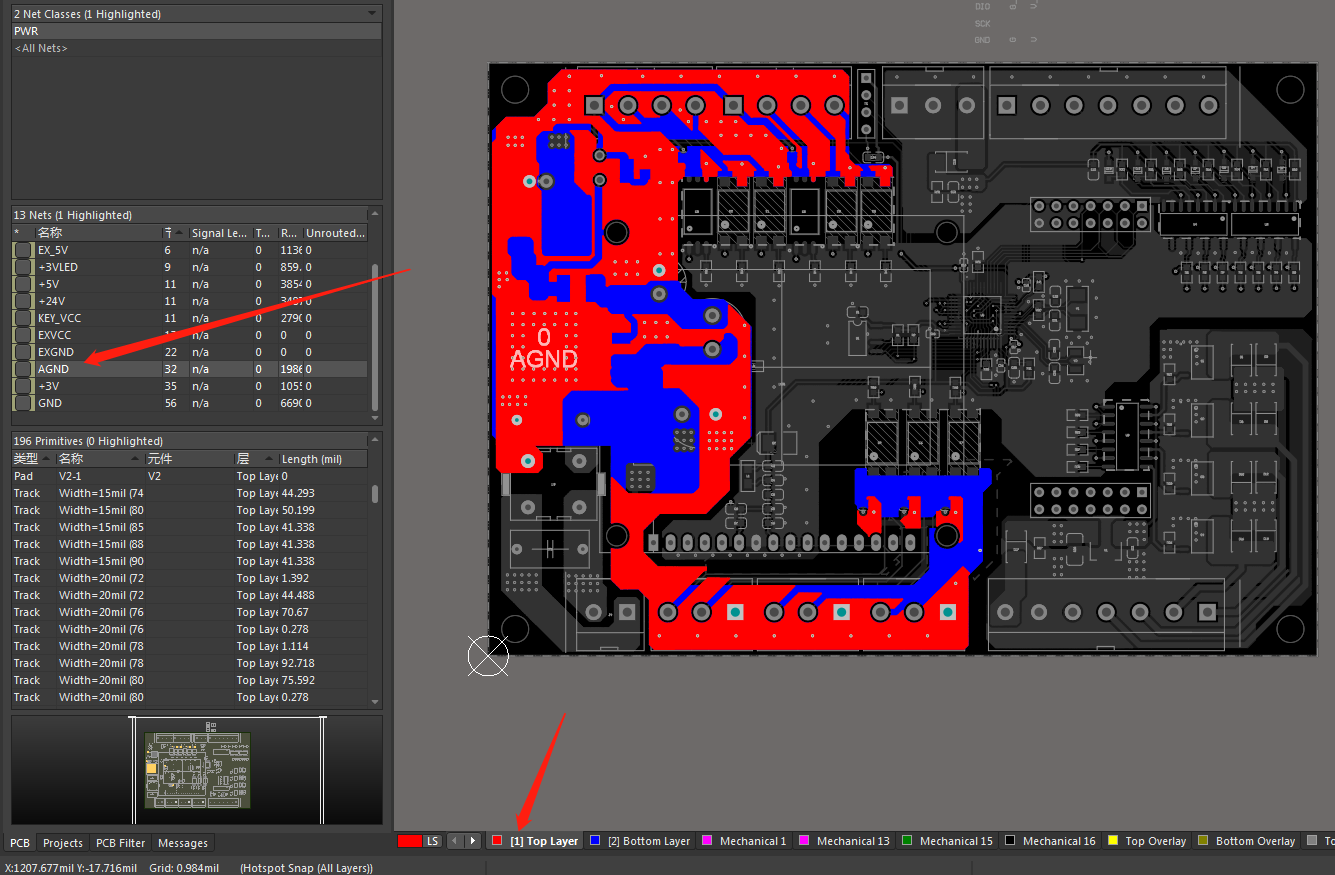Toggle the color box for net EXVCC

click(23, 335)
